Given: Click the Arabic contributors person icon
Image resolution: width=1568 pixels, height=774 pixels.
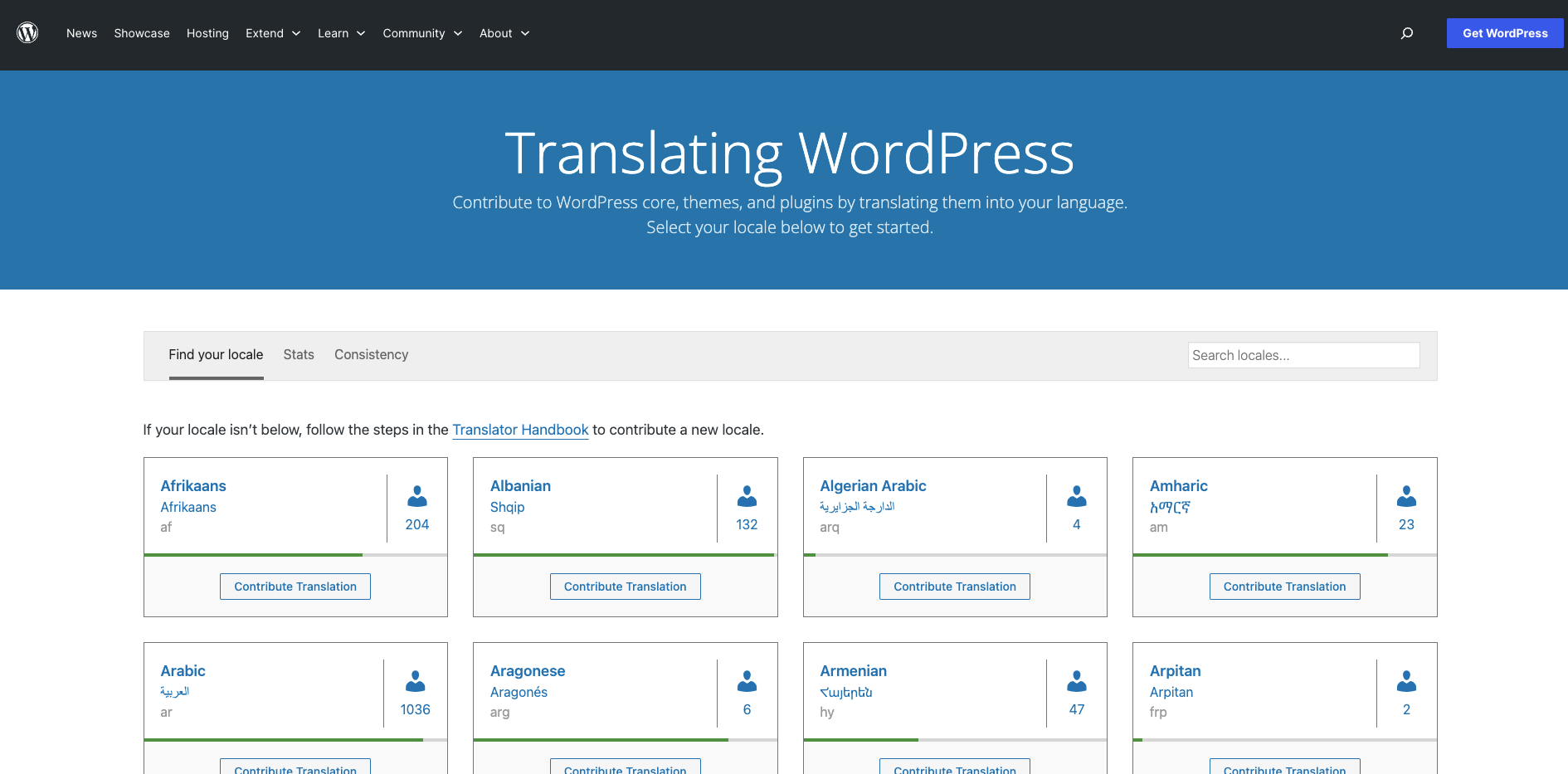Looking at the screenshot, I should tap(416, 681).
